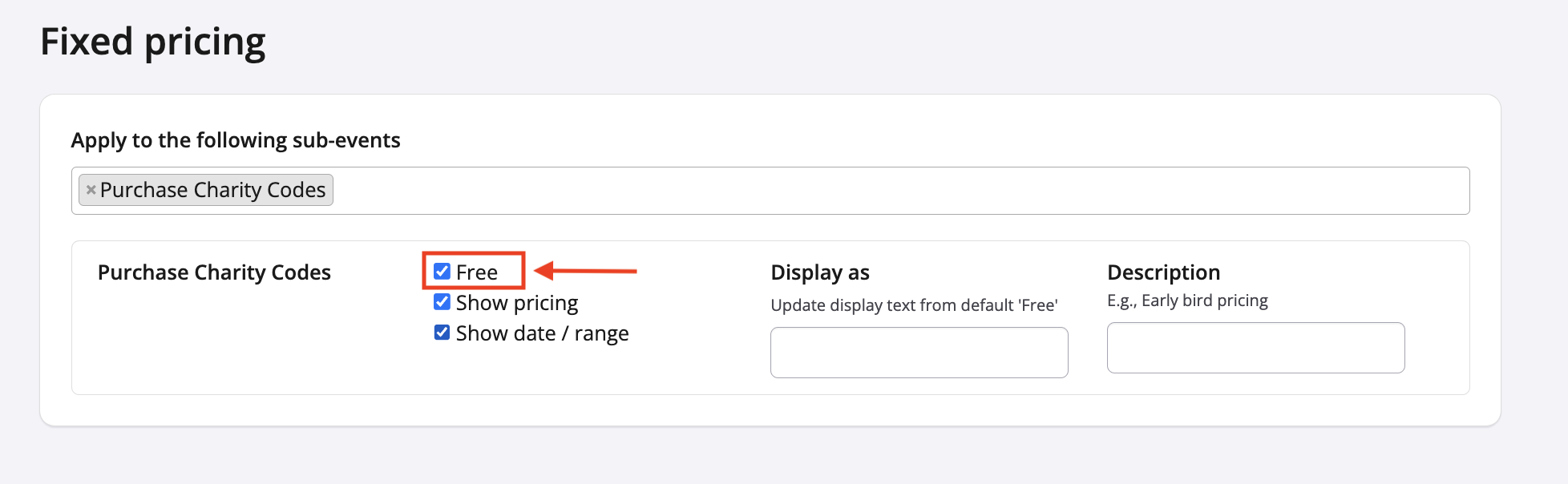
Task: Focus the Description text field
Action: click(x=1255, y=348)
